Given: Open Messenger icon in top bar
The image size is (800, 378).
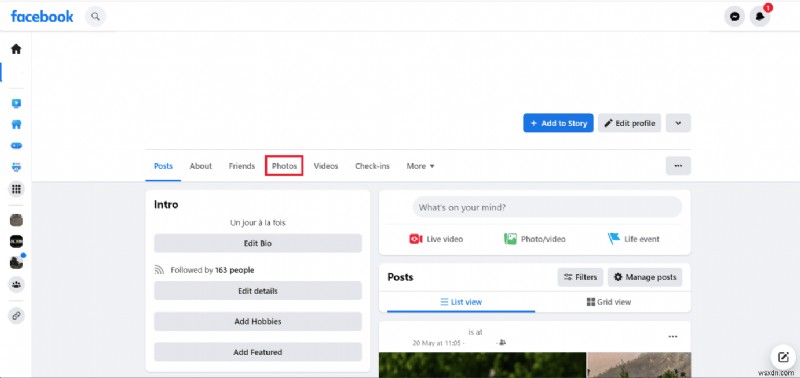Looking at the screenshot, I should [x=734, y=17].
